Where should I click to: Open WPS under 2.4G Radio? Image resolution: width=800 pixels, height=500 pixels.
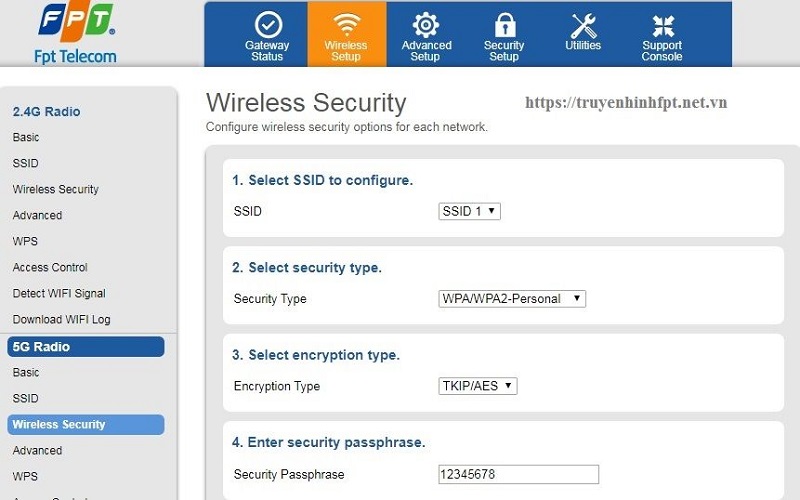point(25,241)
